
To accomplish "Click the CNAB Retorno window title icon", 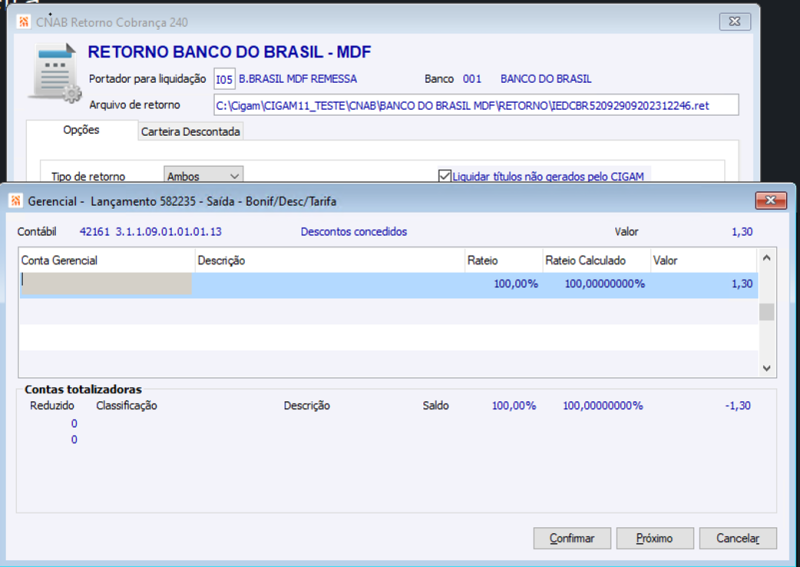I will coord(23,22).
